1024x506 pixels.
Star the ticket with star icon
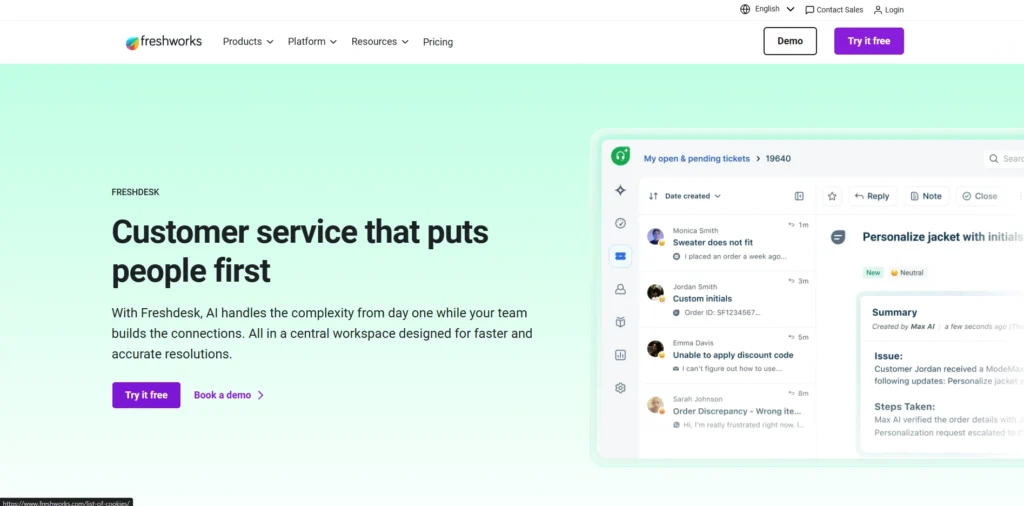pyautogui.click(x=832, y=196)
